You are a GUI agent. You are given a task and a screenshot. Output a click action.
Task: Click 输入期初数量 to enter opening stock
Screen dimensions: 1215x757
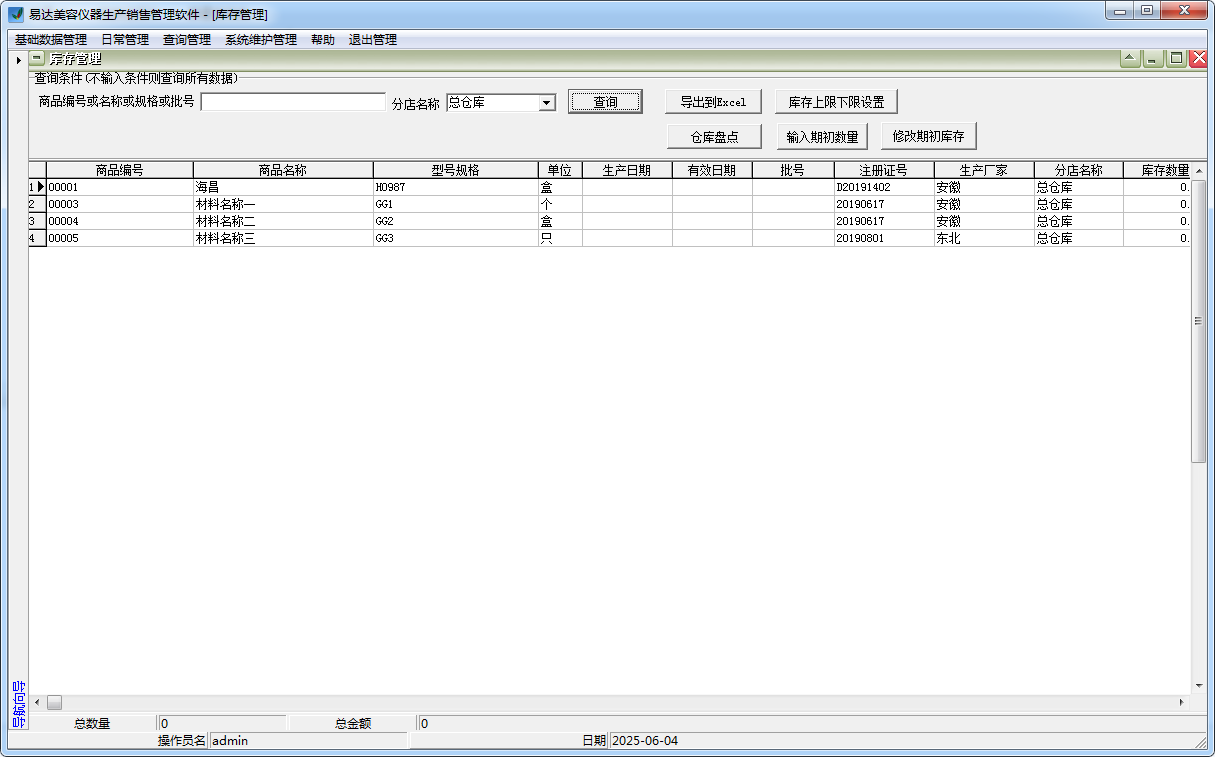point(821,136)
